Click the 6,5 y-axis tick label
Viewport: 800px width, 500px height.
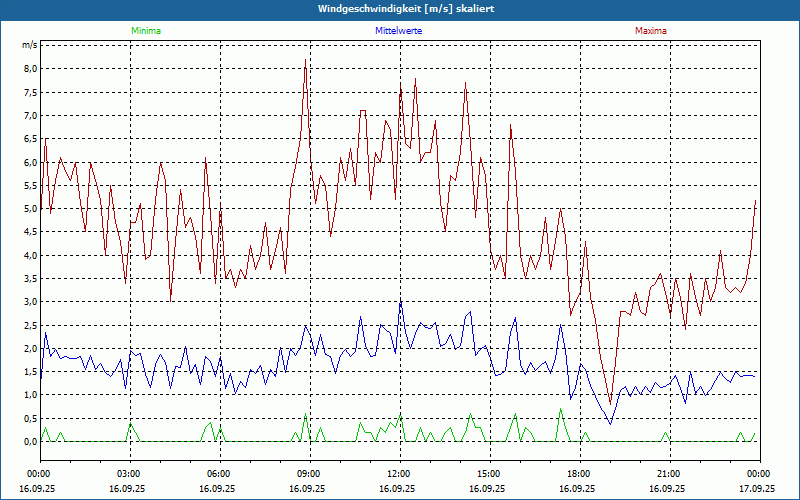tap(31, 139)
